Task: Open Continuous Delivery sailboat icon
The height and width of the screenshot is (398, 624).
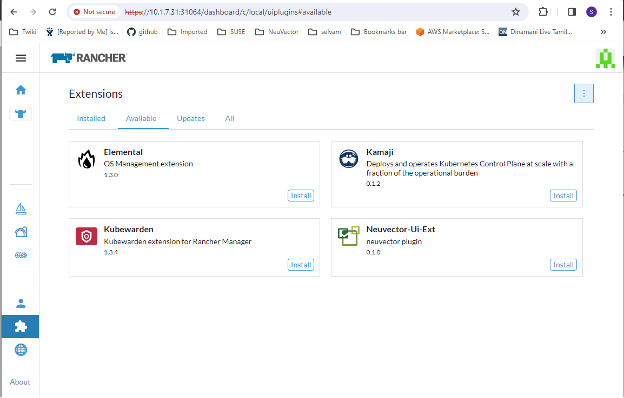Action: [x=21, y=208]
